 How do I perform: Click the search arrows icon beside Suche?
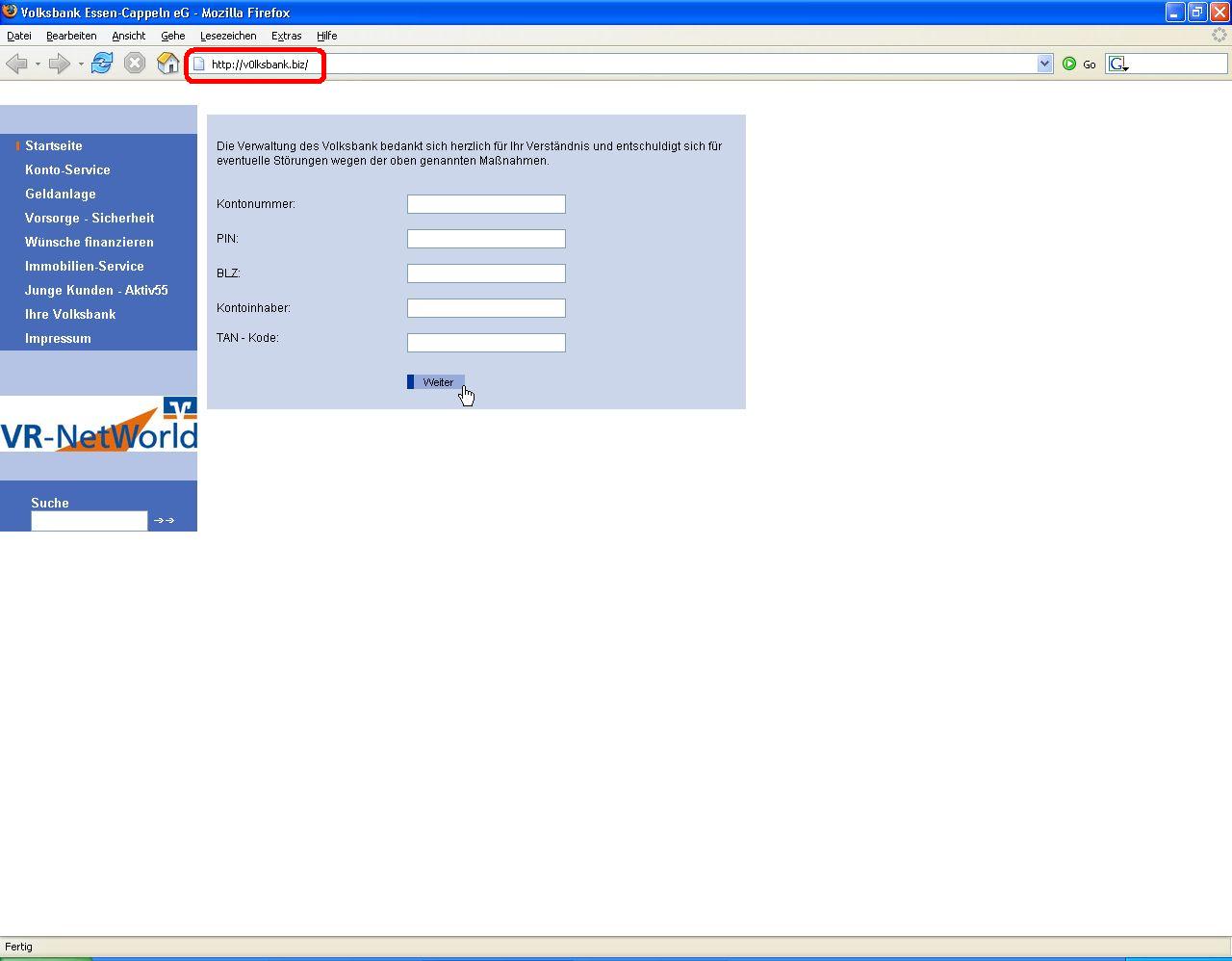pyautogui.click(x=165, y=520)
